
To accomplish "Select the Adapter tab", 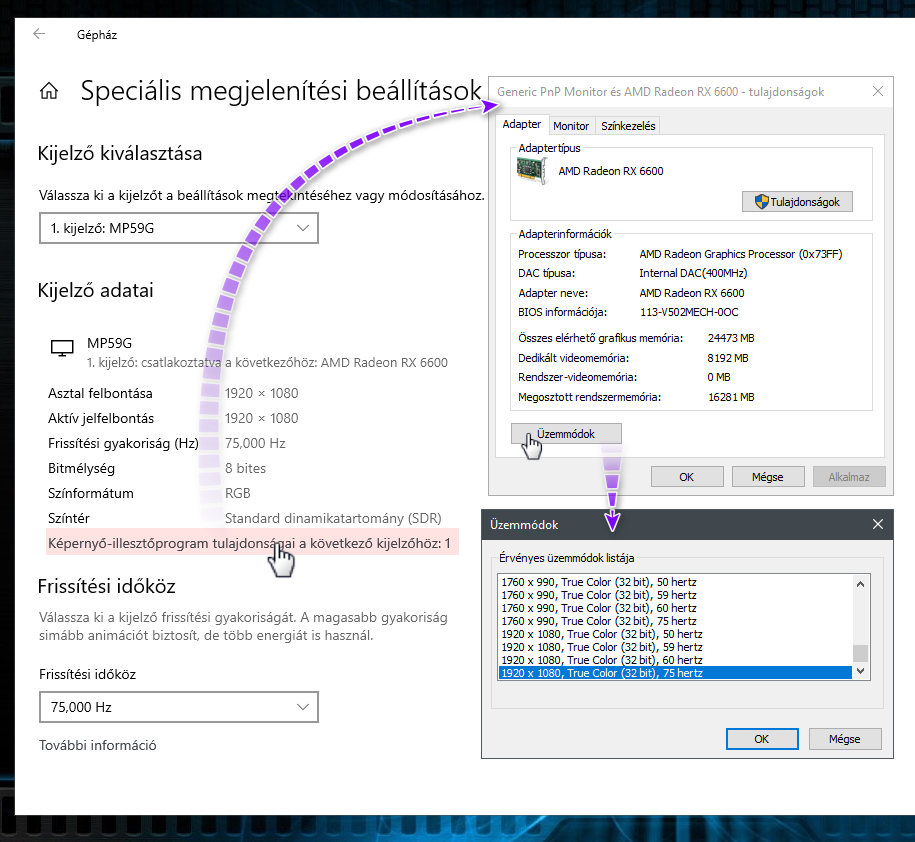I will [522, 125].
